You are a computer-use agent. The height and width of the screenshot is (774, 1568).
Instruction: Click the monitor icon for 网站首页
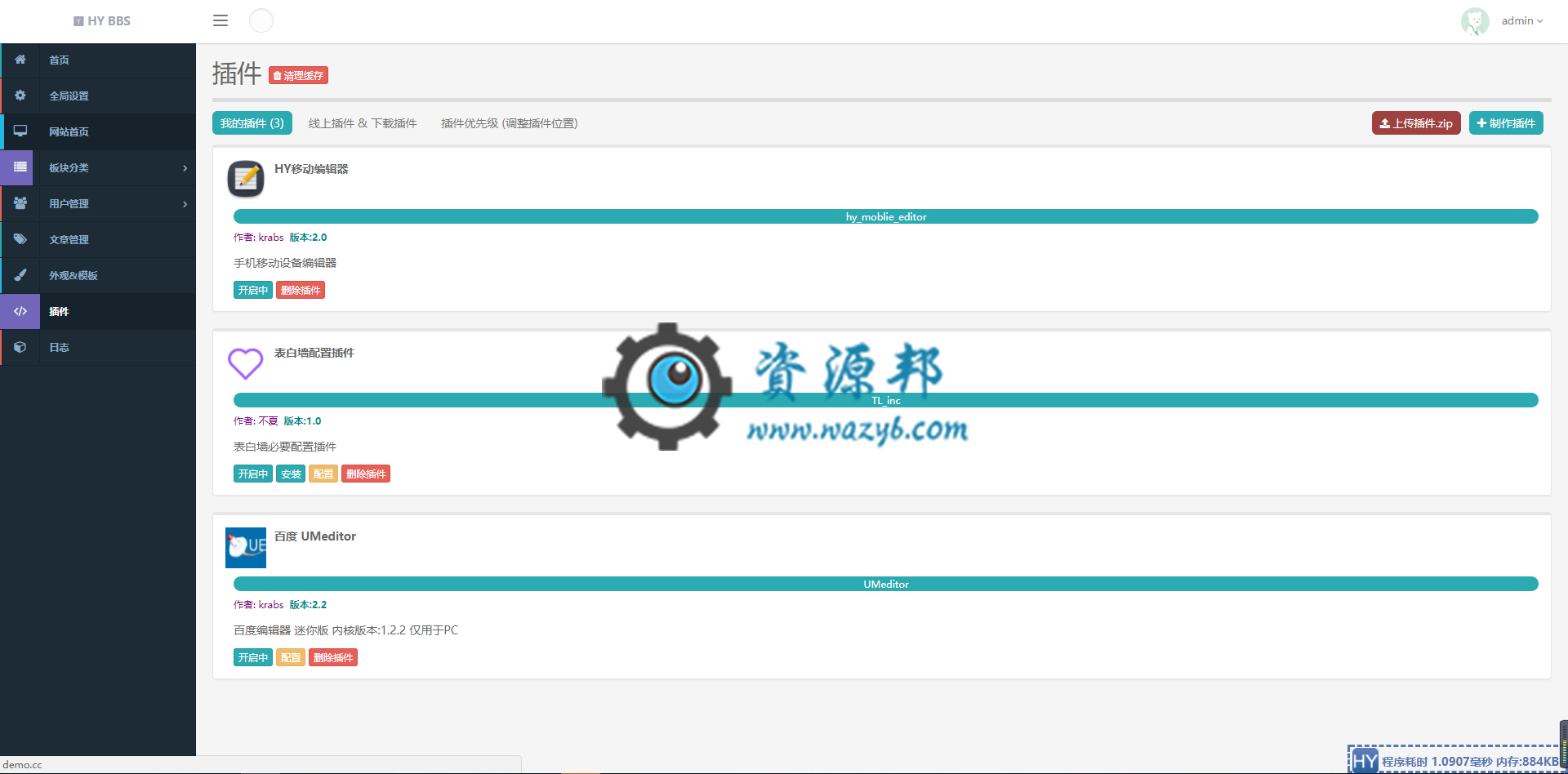[x=20, y=131]
